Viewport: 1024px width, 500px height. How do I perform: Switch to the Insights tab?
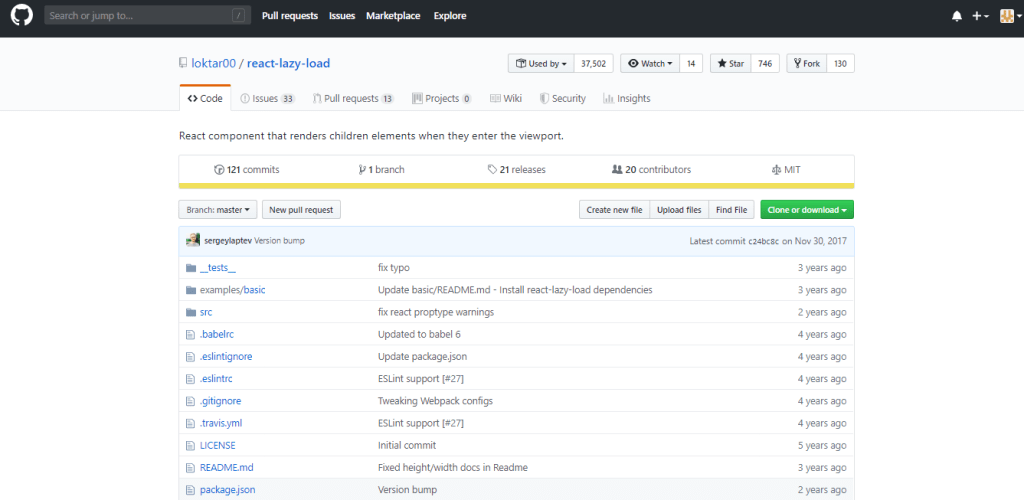point(627,99)
